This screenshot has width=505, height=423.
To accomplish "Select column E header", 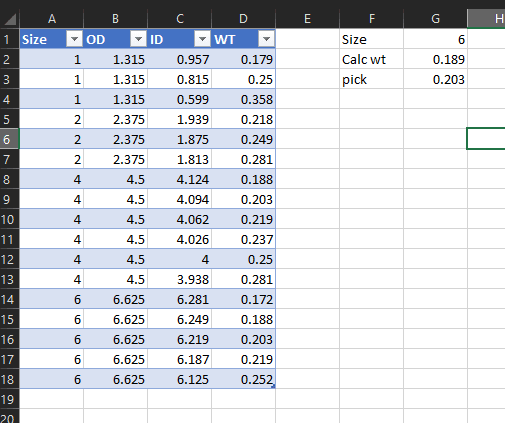I will tap(308, 19).
